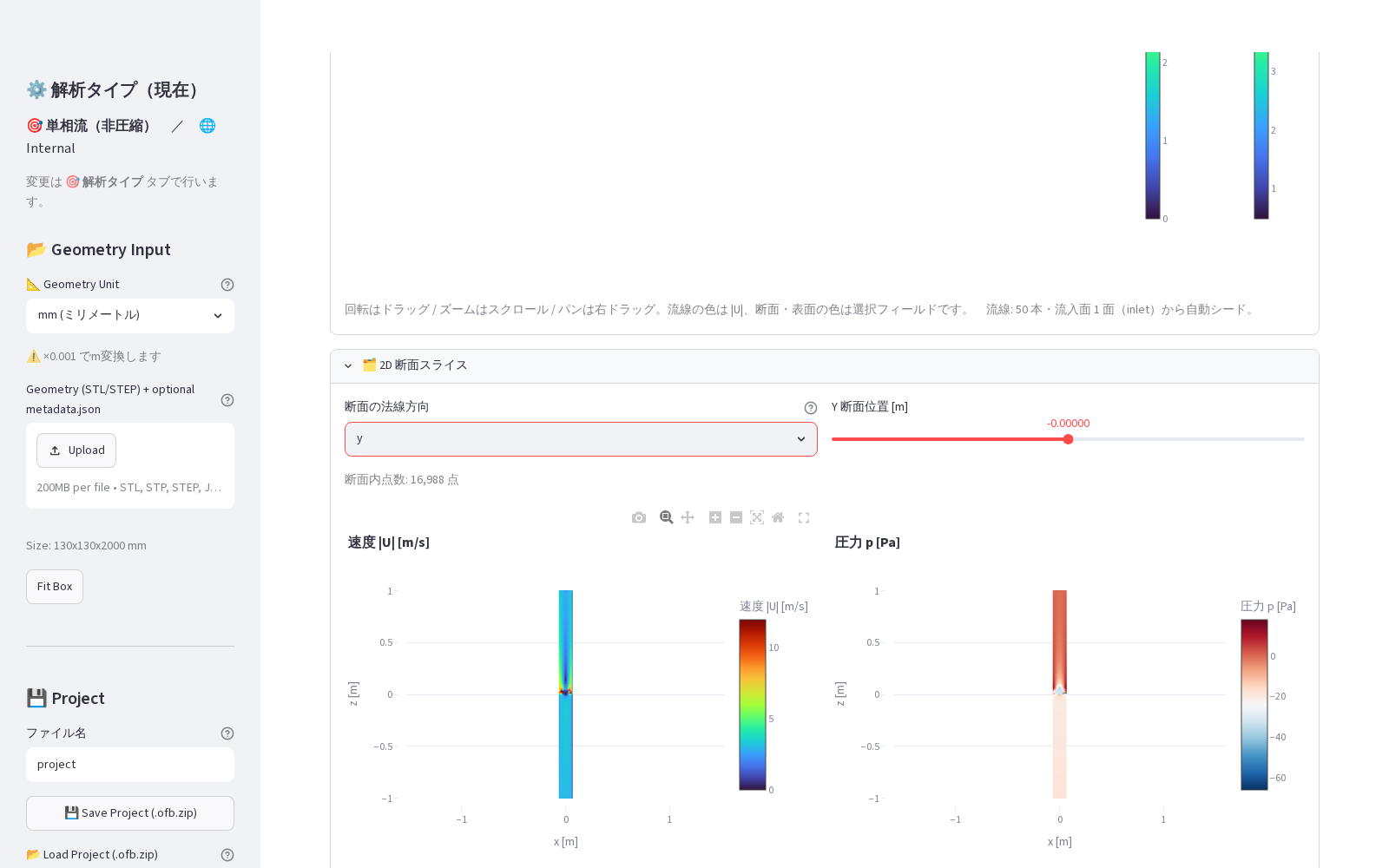This screenshot has width=1389, height=868.
Task: Show help for Geometry Unit
Action: [x=227, y=285]
